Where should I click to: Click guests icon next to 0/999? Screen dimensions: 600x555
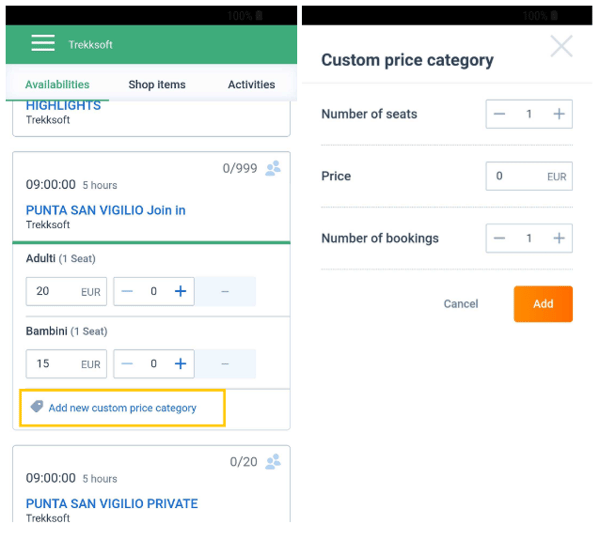(x=273, y=168)
